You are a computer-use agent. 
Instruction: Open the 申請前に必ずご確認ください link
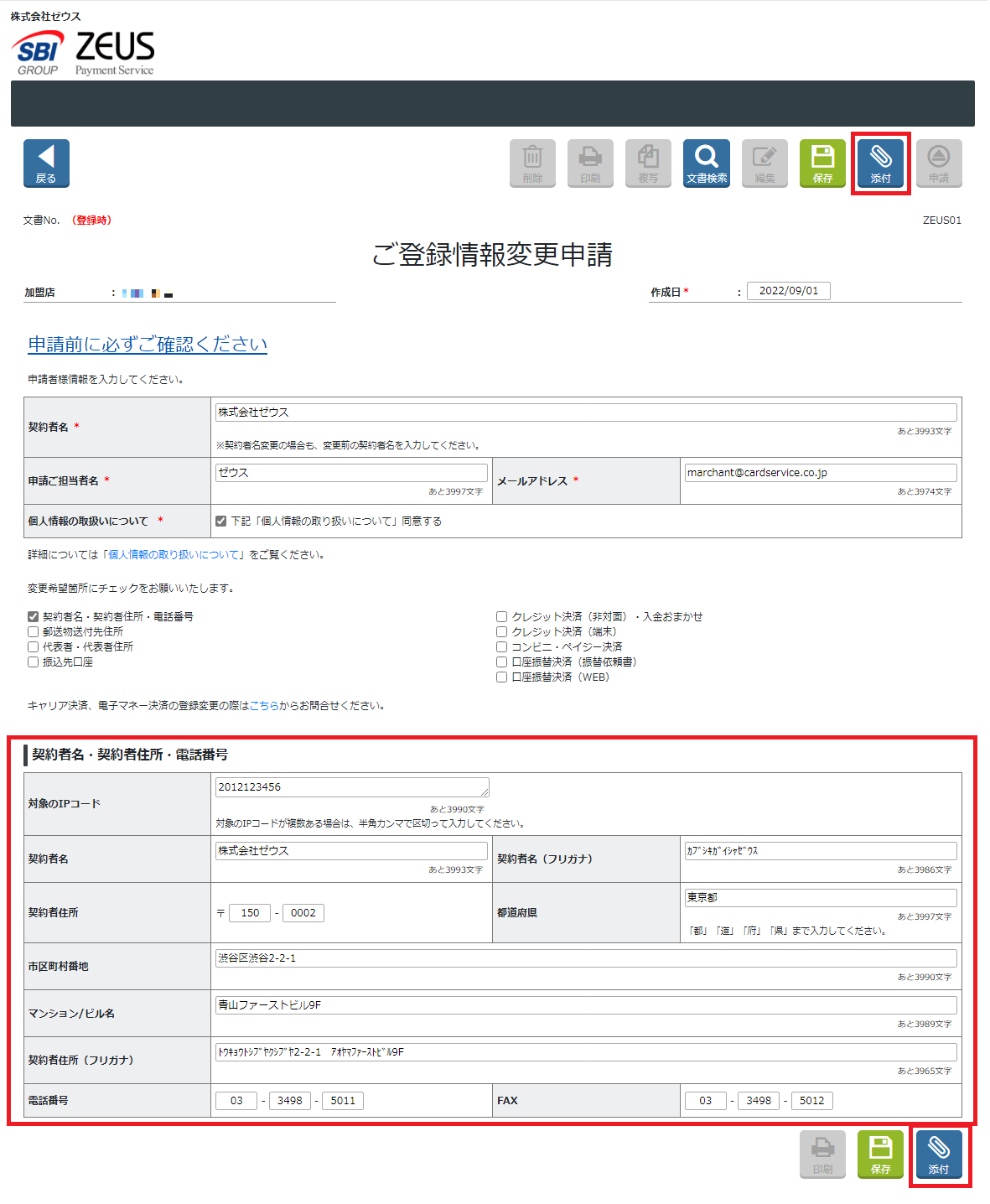[147, 344]
